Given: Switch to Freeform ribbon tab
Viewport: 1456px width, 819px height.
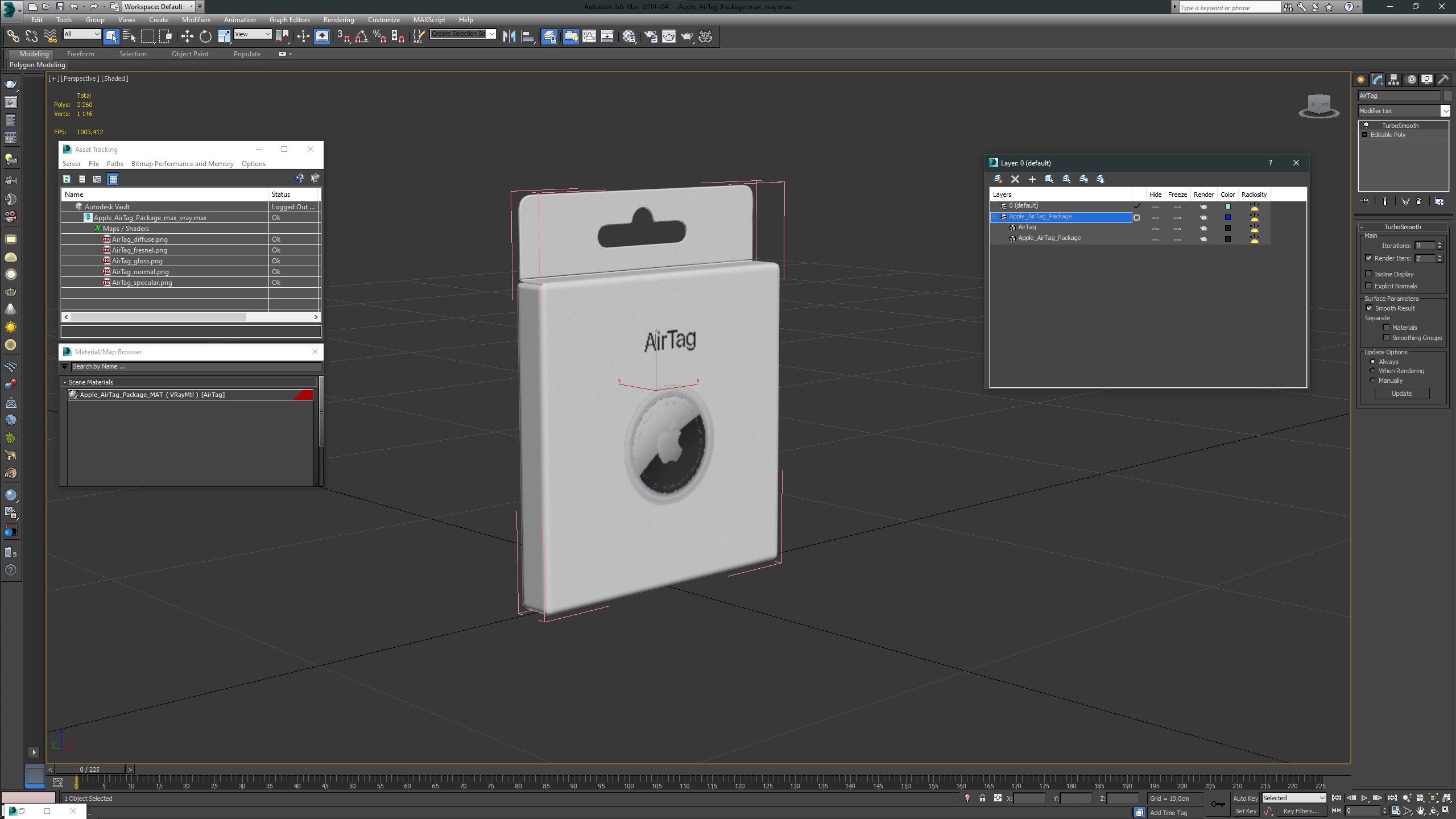Looking at the screenshot, I should 80,54.
